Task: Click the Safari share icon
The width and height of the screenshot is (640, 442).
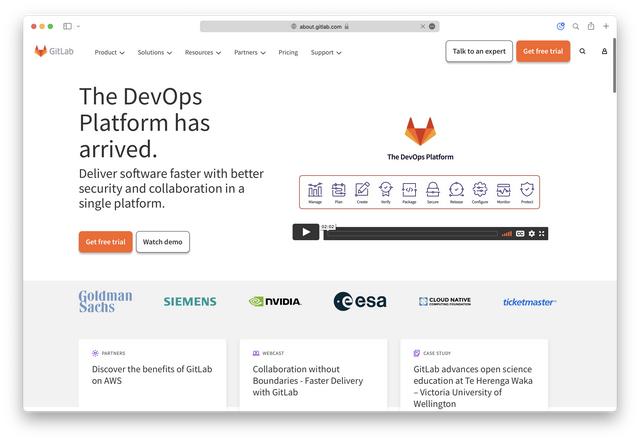Action: click(591, 26)
